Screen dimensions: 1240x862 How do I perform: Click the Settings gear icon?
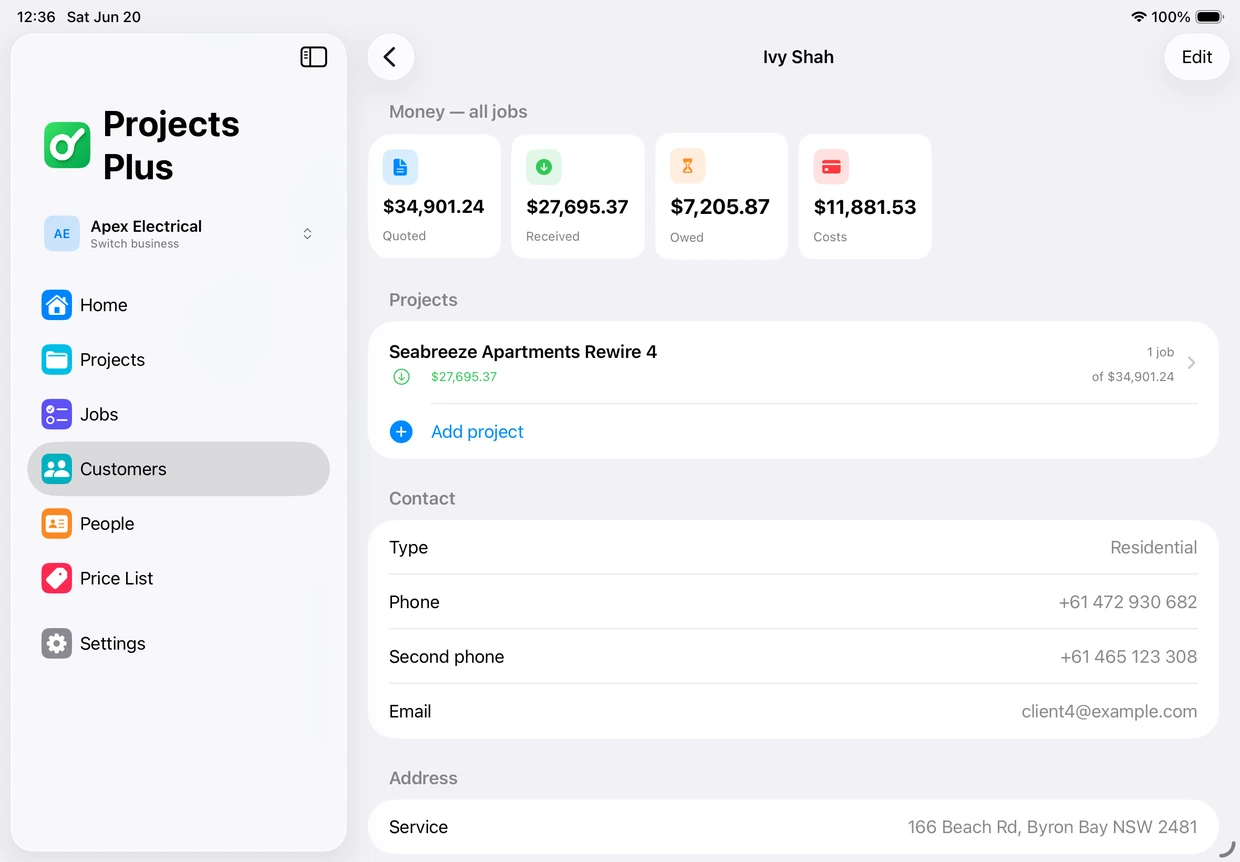click(x=56, y=643)
